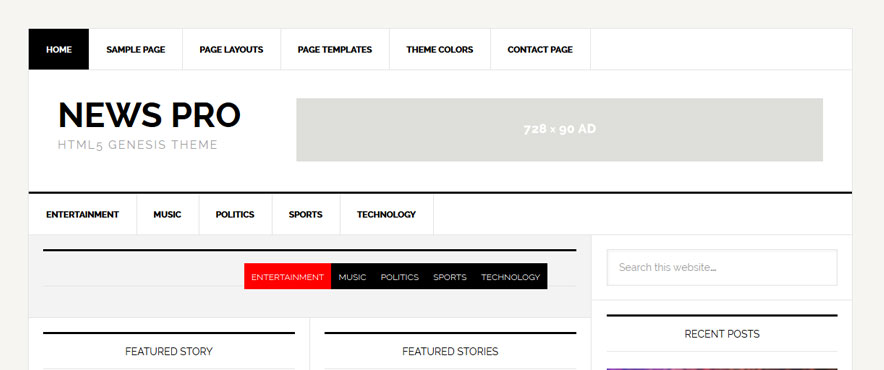Viewport: 884px width, 370px height.
Task: Visit the Contact Page link
Action: pos(540,50)
